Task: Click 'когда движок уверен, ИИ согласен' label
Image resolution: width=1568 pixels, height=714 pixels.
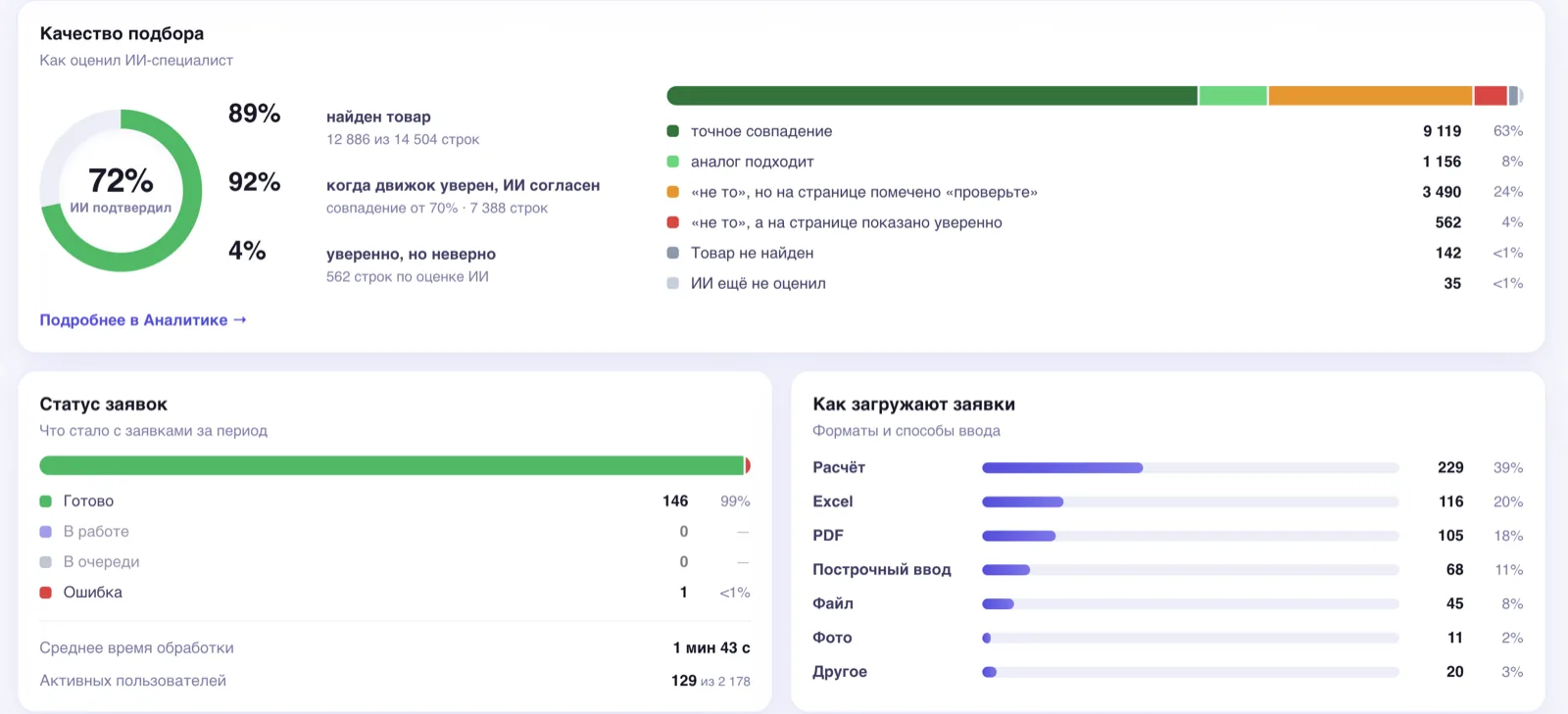Action: click(463, 185)
